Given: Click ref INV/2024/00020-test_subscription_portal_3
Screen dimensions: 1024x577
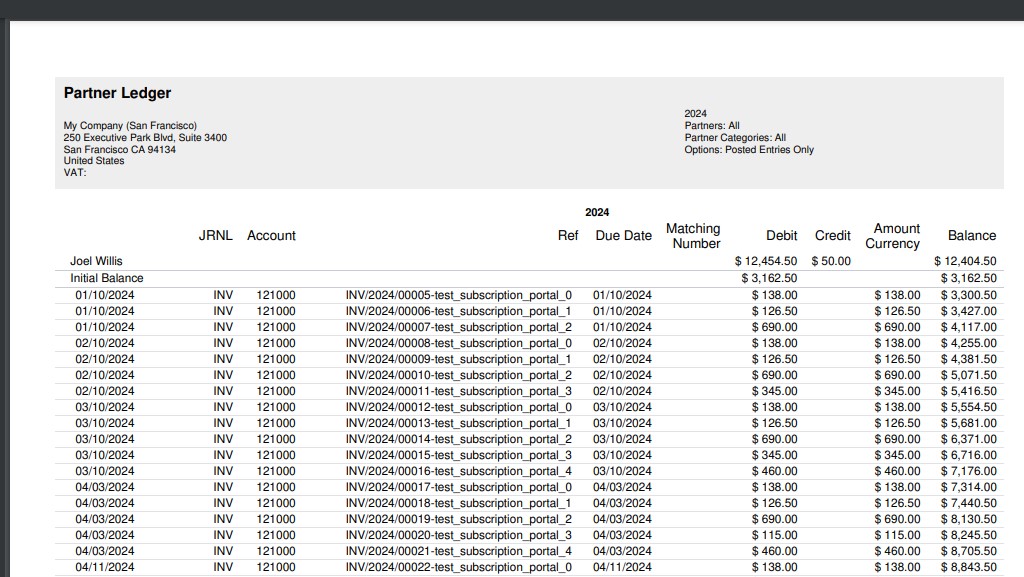Looking at the screenshot, I should tap(458, 535).
